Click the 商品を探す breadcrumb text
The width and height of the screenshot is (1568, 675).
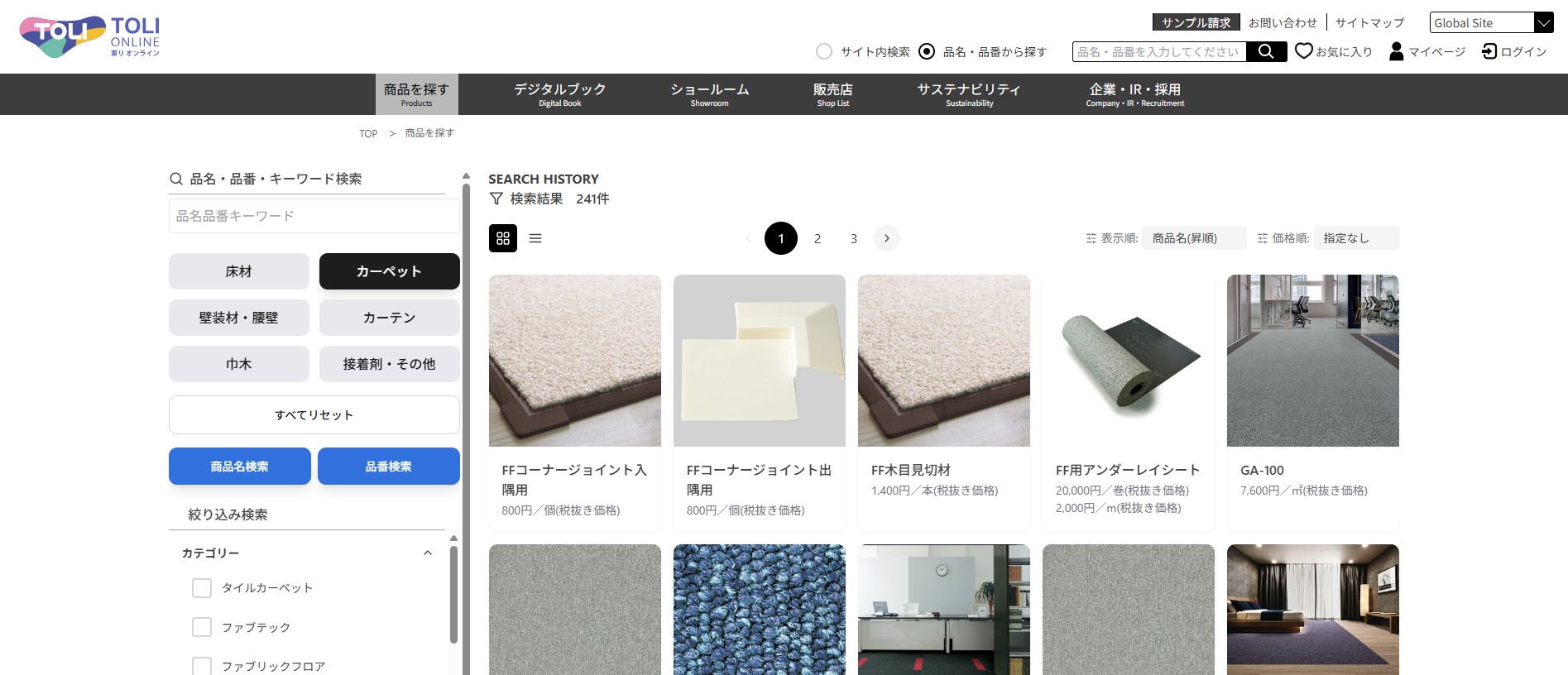(x=429, y=133)
